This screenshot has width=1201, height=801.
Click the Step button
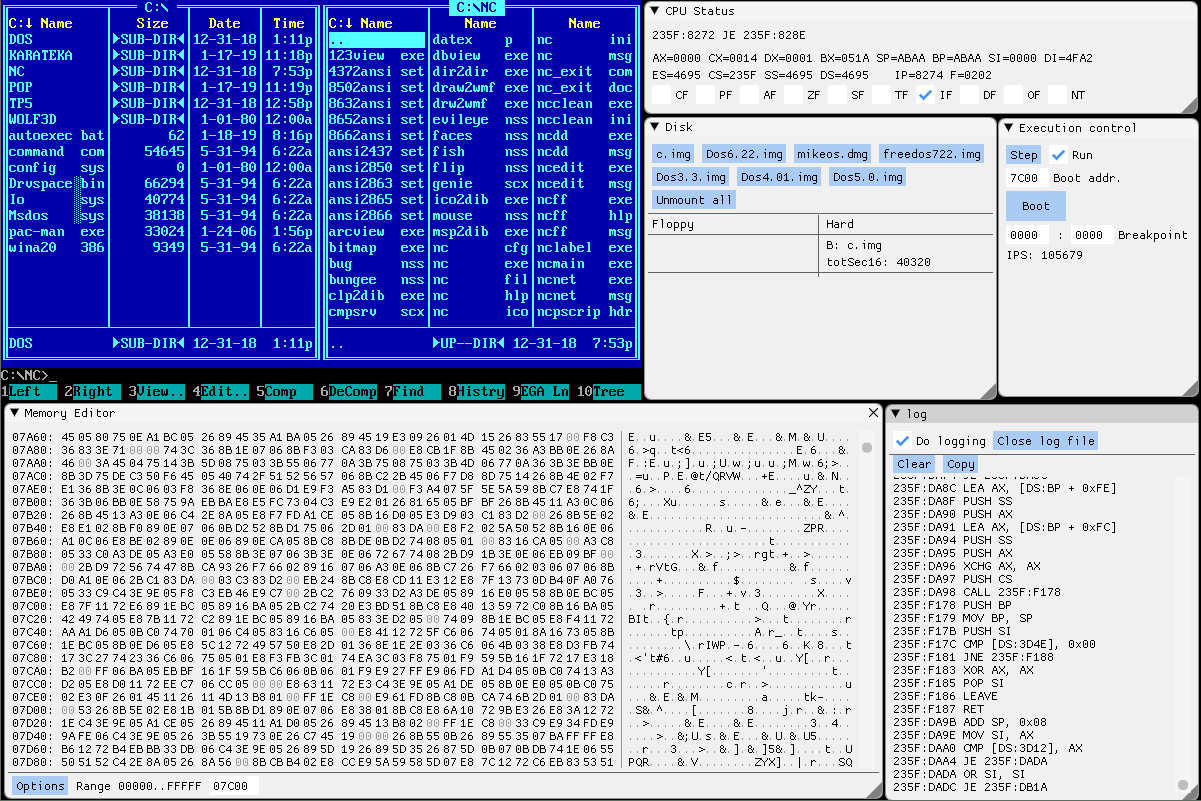point(1023,155)
